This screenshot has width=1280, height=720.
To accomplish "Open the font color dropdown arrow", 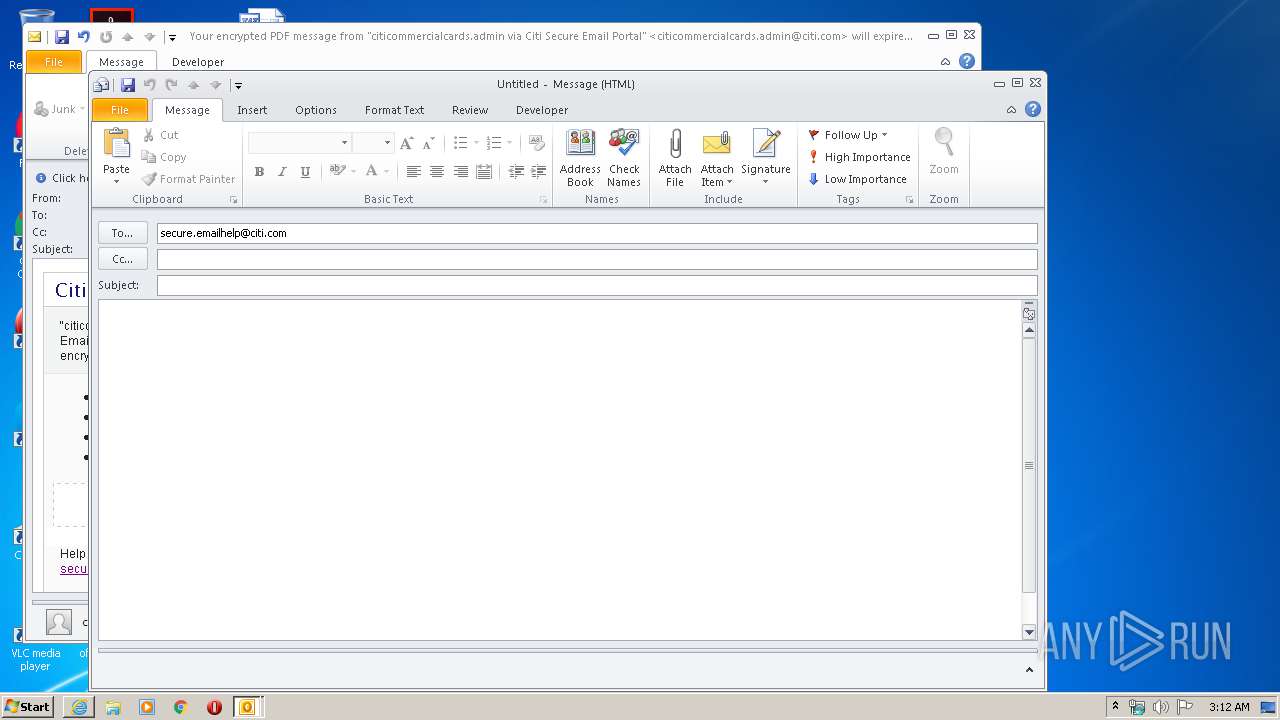I will 385,172.
